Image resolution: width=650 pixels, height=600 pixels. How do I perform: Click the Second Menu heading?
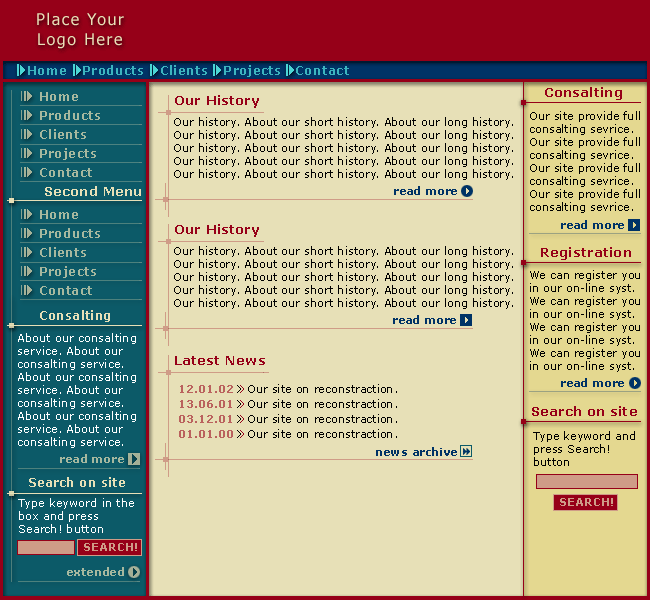click(93, 192)
